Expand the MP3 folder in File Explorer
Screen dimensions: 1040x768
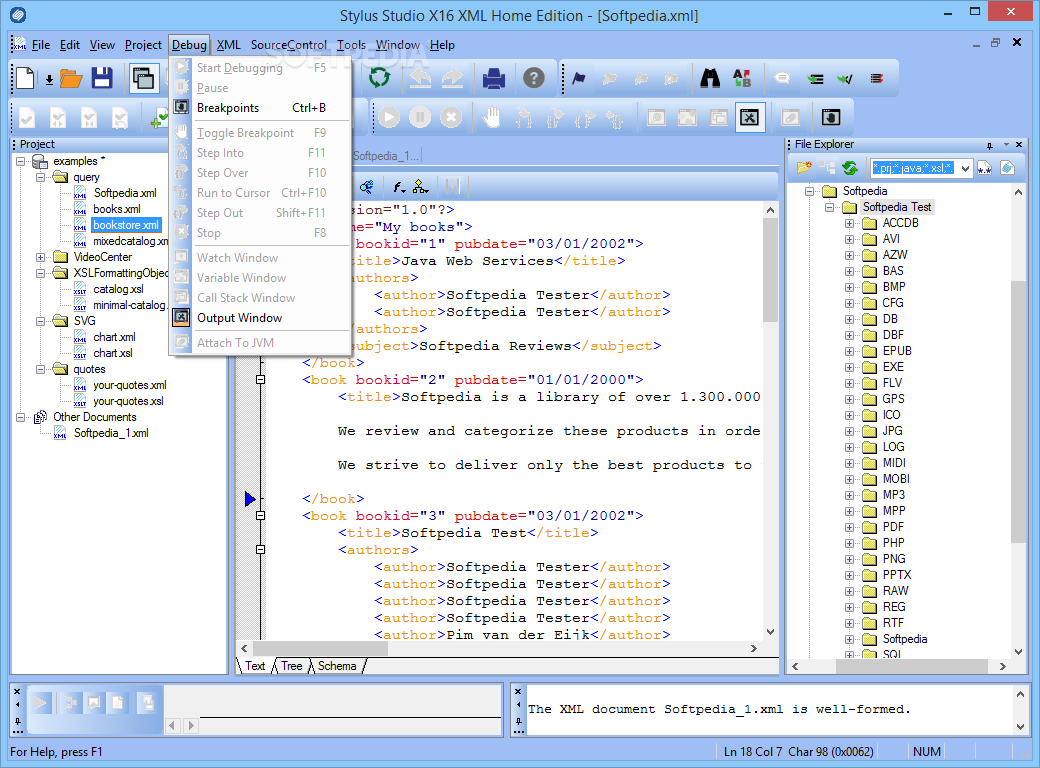(x=849, y=495)
